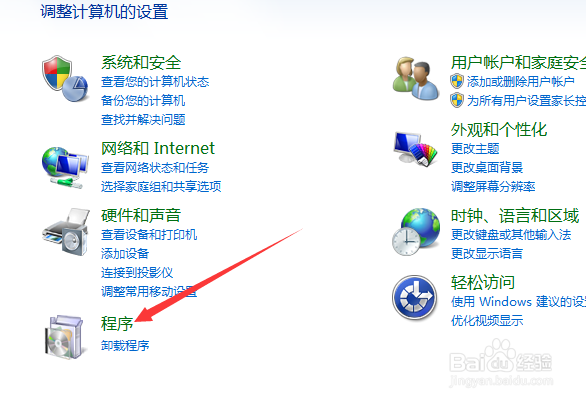Screen dimensions: 586x401
Task: Open 更改桌面背景 link
Action: (487, 167)
